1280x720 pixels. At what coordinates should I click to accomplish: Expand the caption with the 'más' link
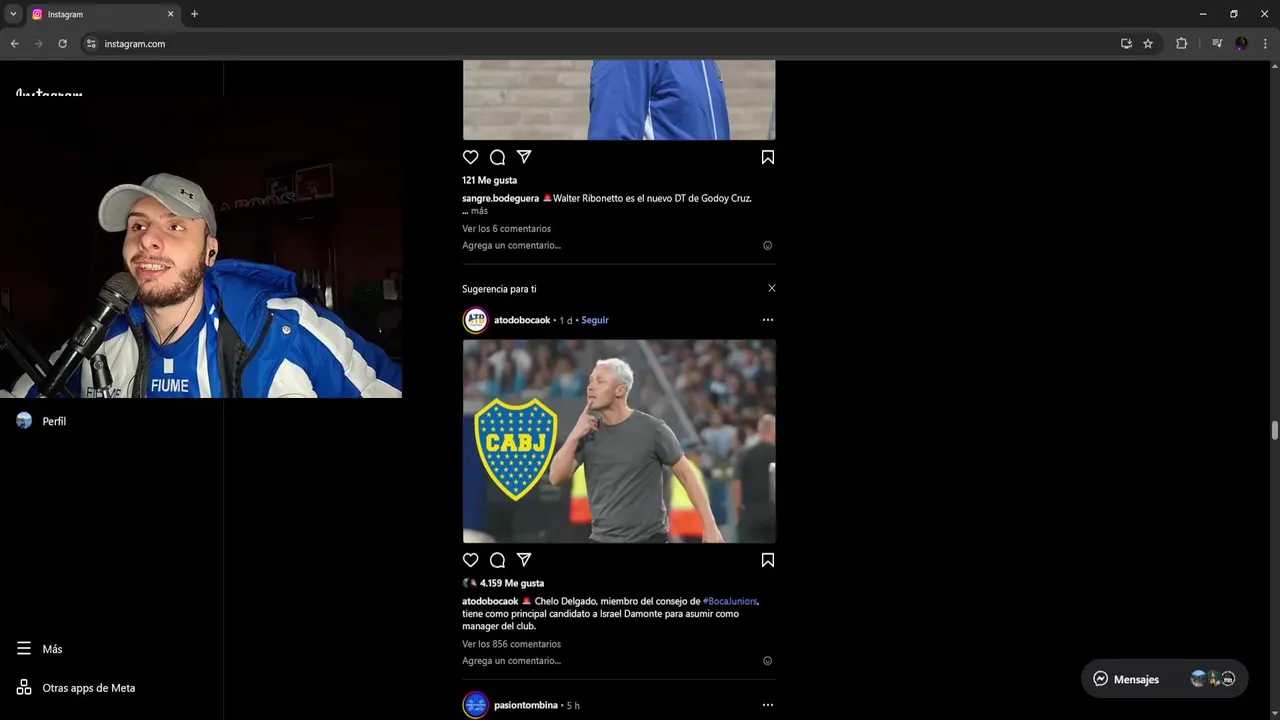point(479,211)
